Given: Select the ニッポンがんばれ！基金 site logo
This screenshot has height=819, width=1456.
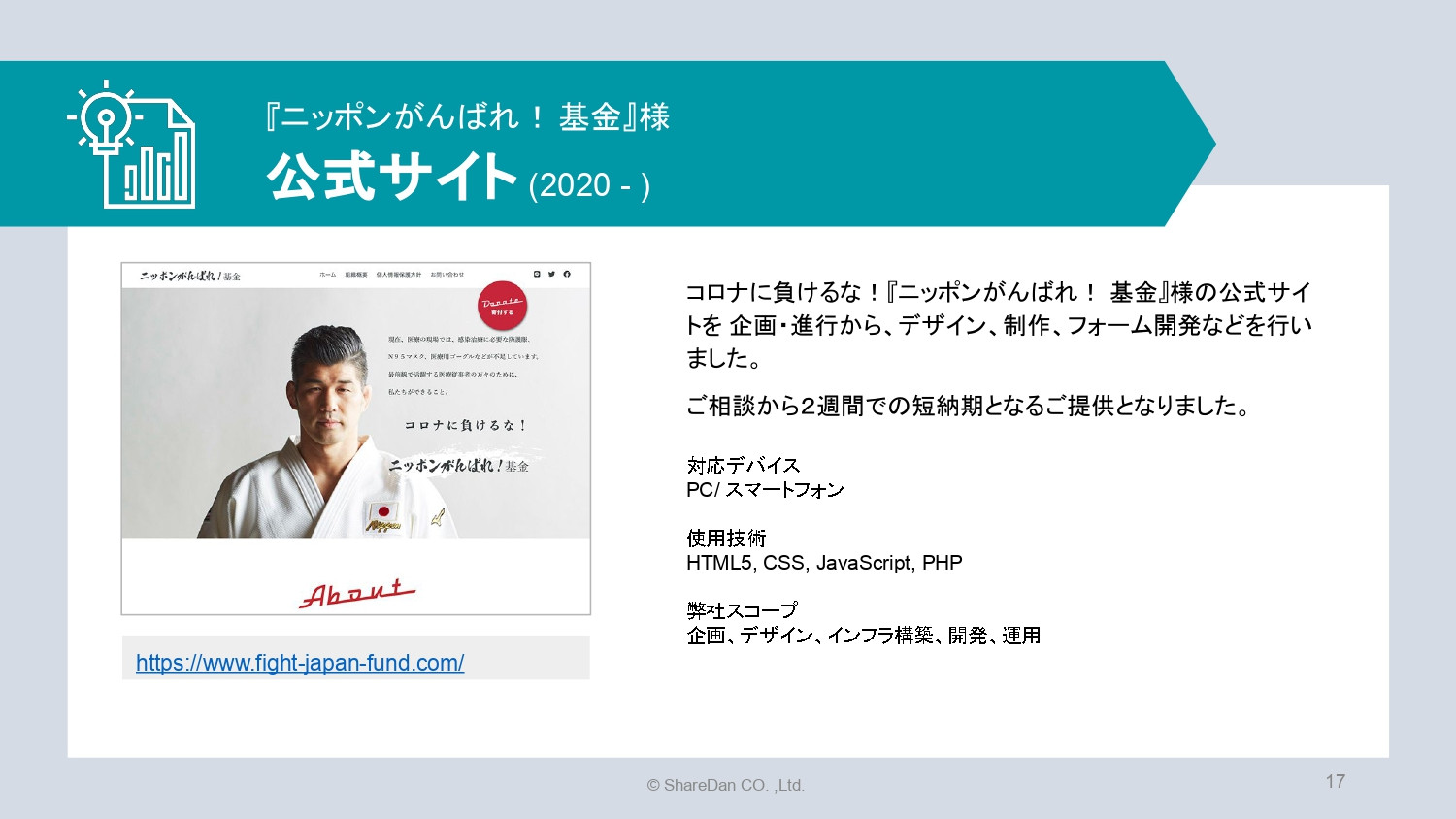Looking at the screenshot, I should pyautogui.click(x=190, y=275).
